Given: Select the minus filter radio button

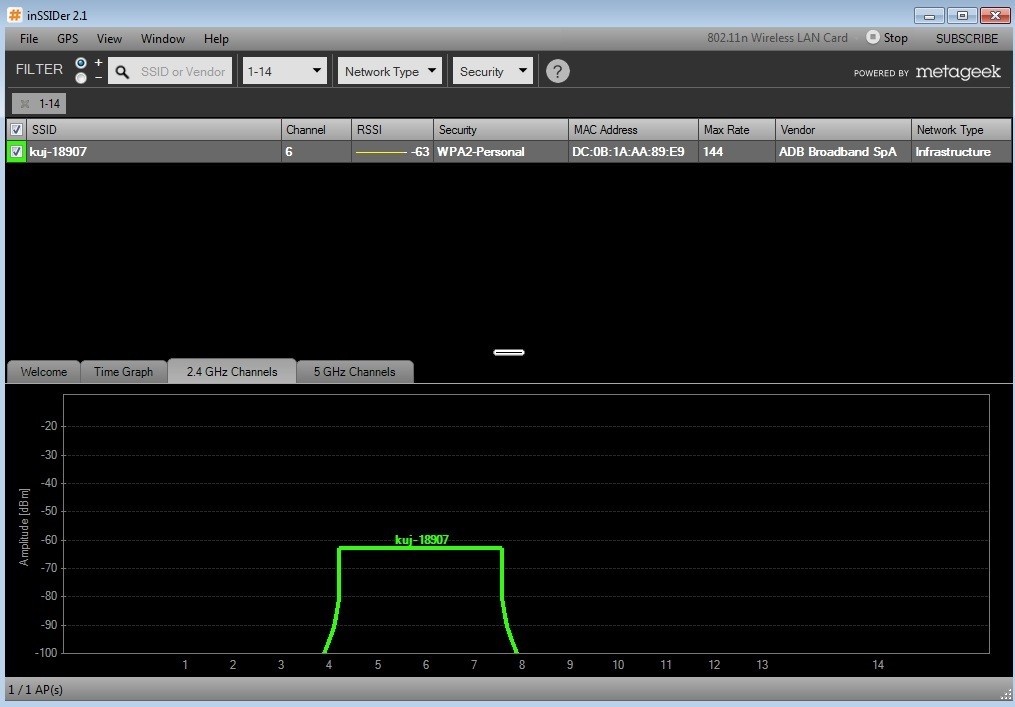Looking at the screenshot, I should click(x=81, y=78).
